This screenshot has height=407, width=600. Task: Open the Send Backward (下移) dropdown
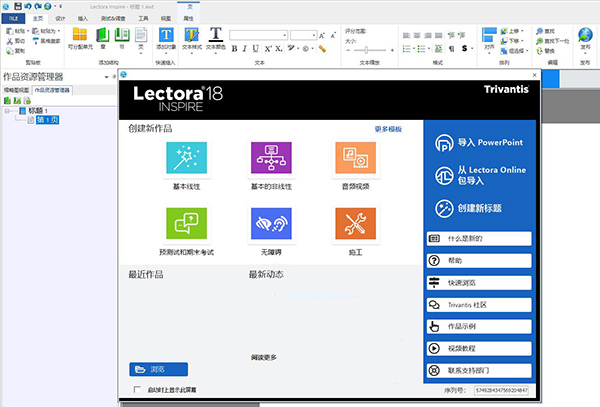coord(522,41)
